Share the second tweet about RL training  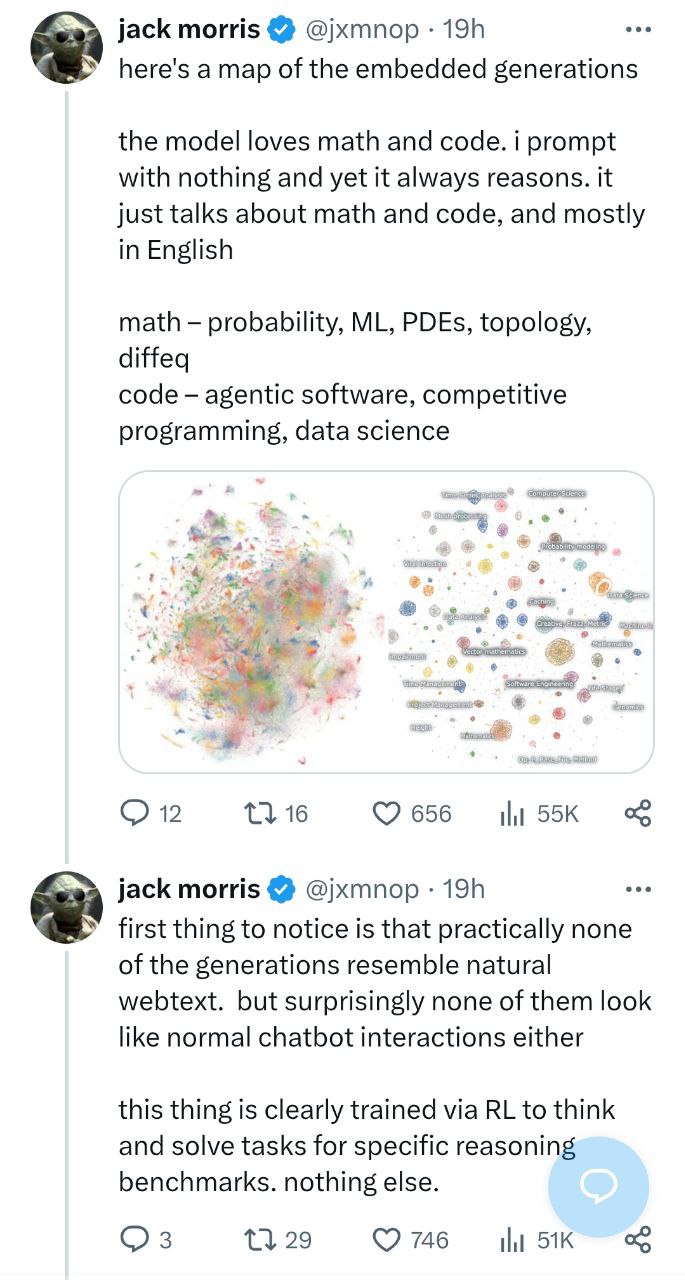(x=637, y=1240)
